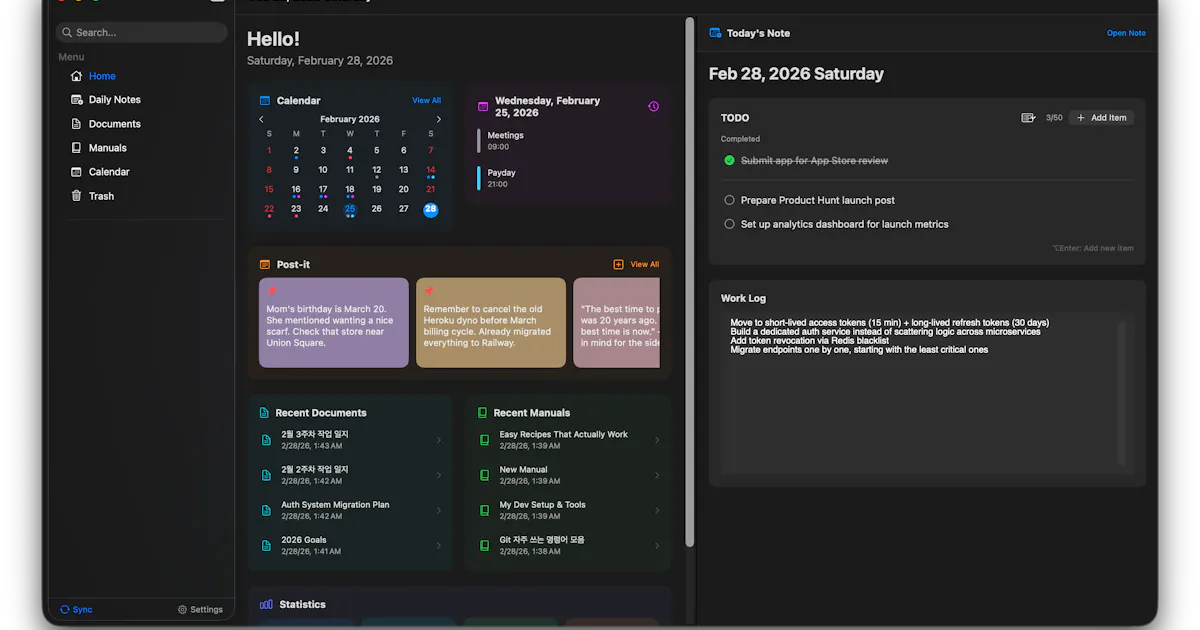Click View All in Calendar widget
The width and height of the screenshot is (1200, 630).
(x=426, y=100)
